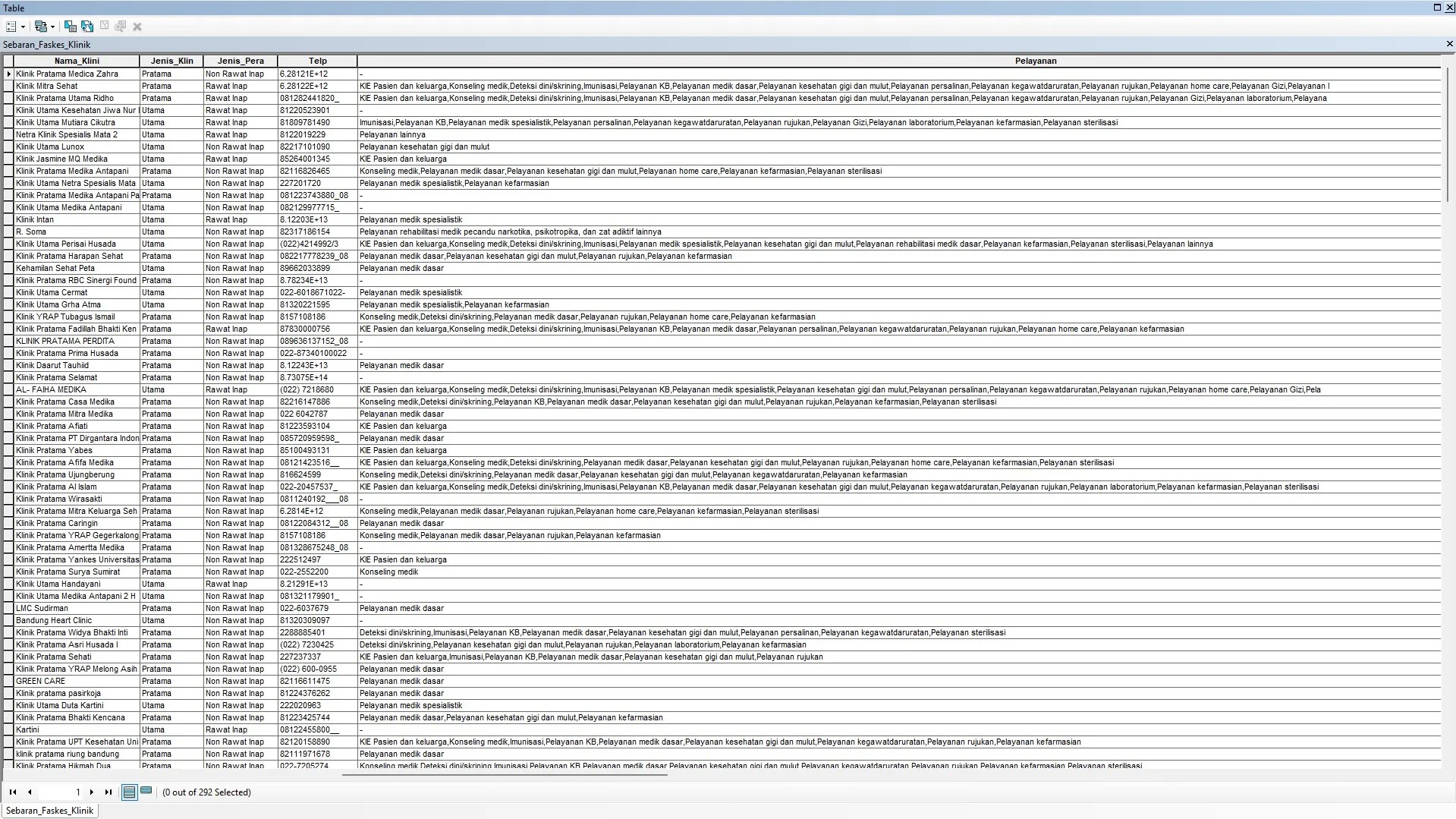Select cell 'Klinik Utama Grha Atma'
The width and height of the screenshot is (1456, 819).
pos(77,304)
